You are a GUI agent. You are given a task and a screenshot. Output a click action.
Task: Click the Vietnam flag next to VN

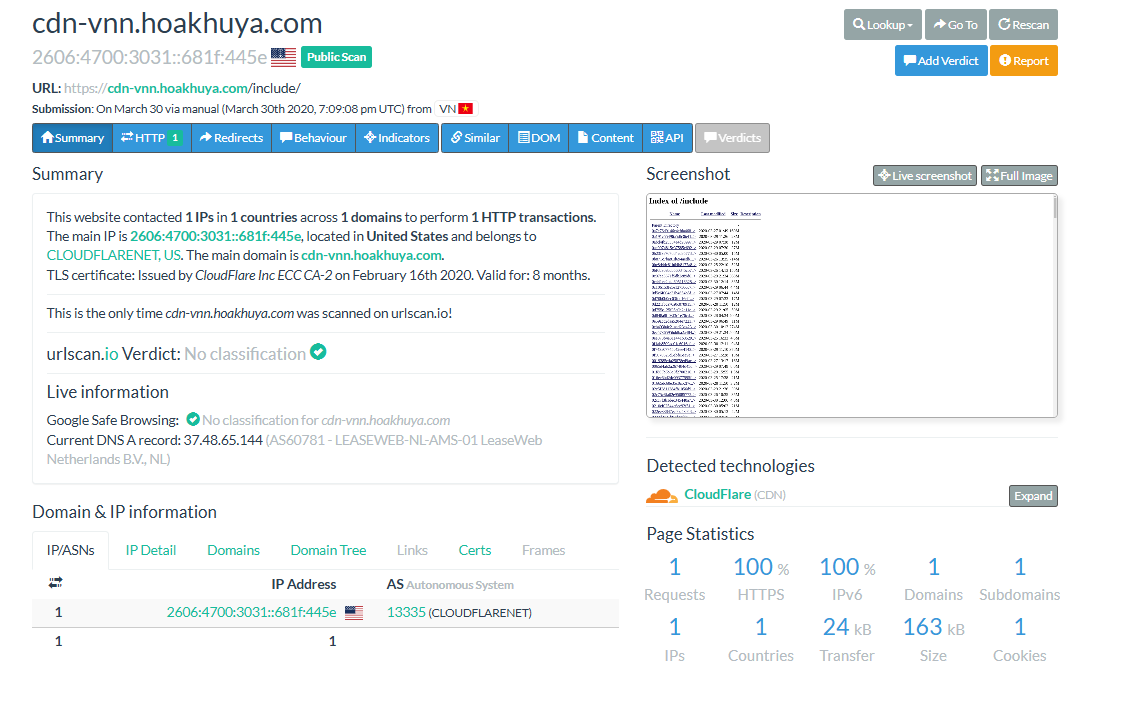[x=465, y=108]
